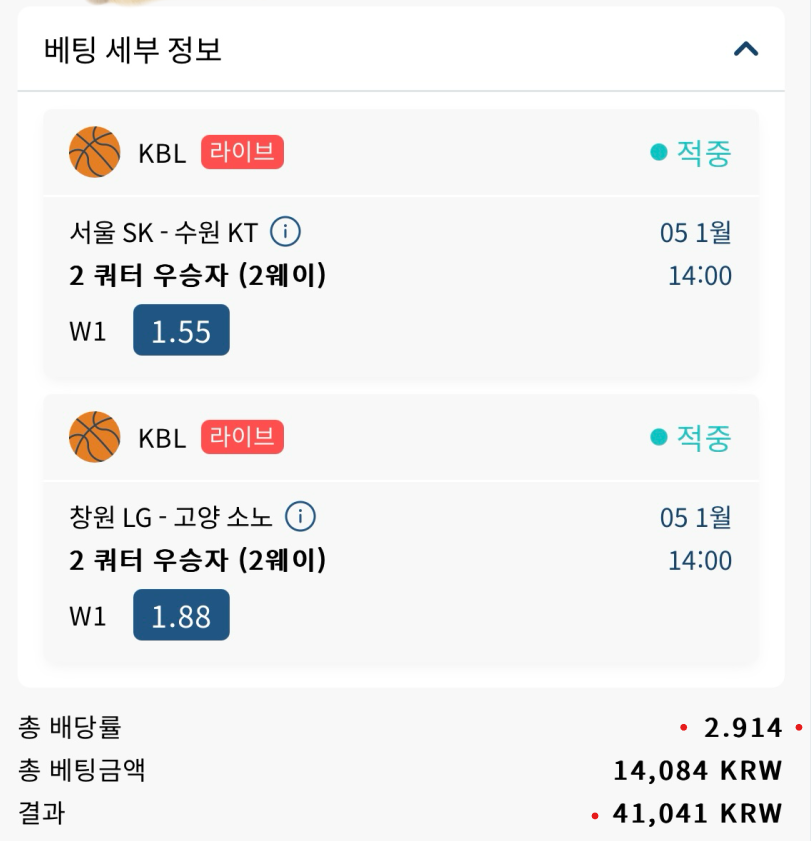Open the 서울 SK - 수원 KT match

[164, 233]
